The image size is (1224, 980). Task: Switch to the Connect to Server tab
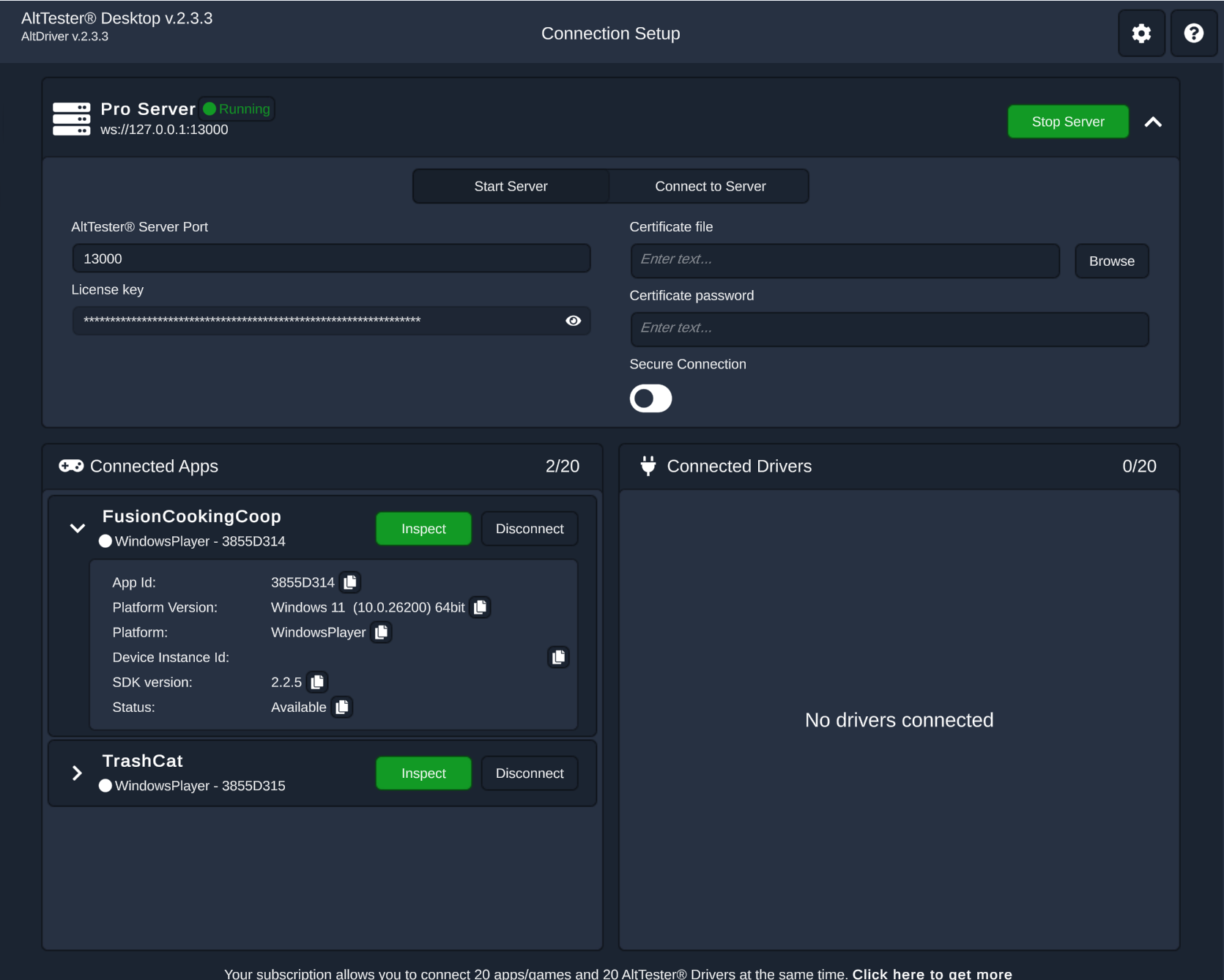click(710, 186)
